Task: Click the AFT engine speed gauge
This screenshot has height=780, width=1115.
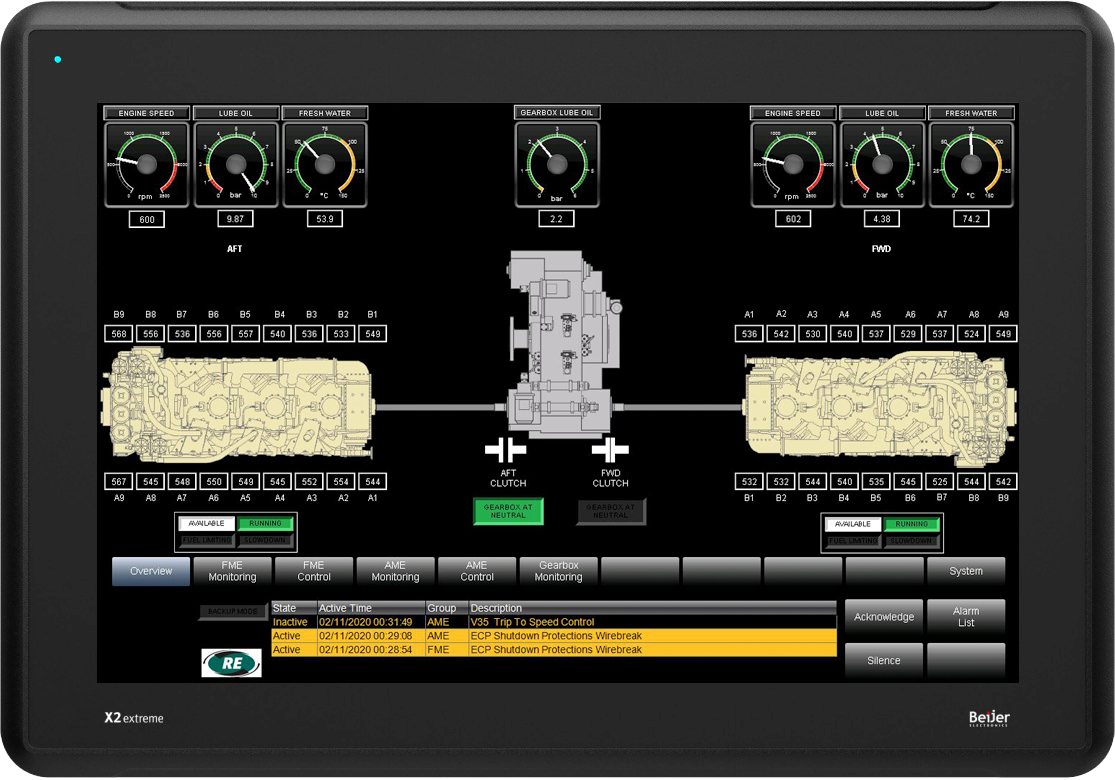Action: 146,164
